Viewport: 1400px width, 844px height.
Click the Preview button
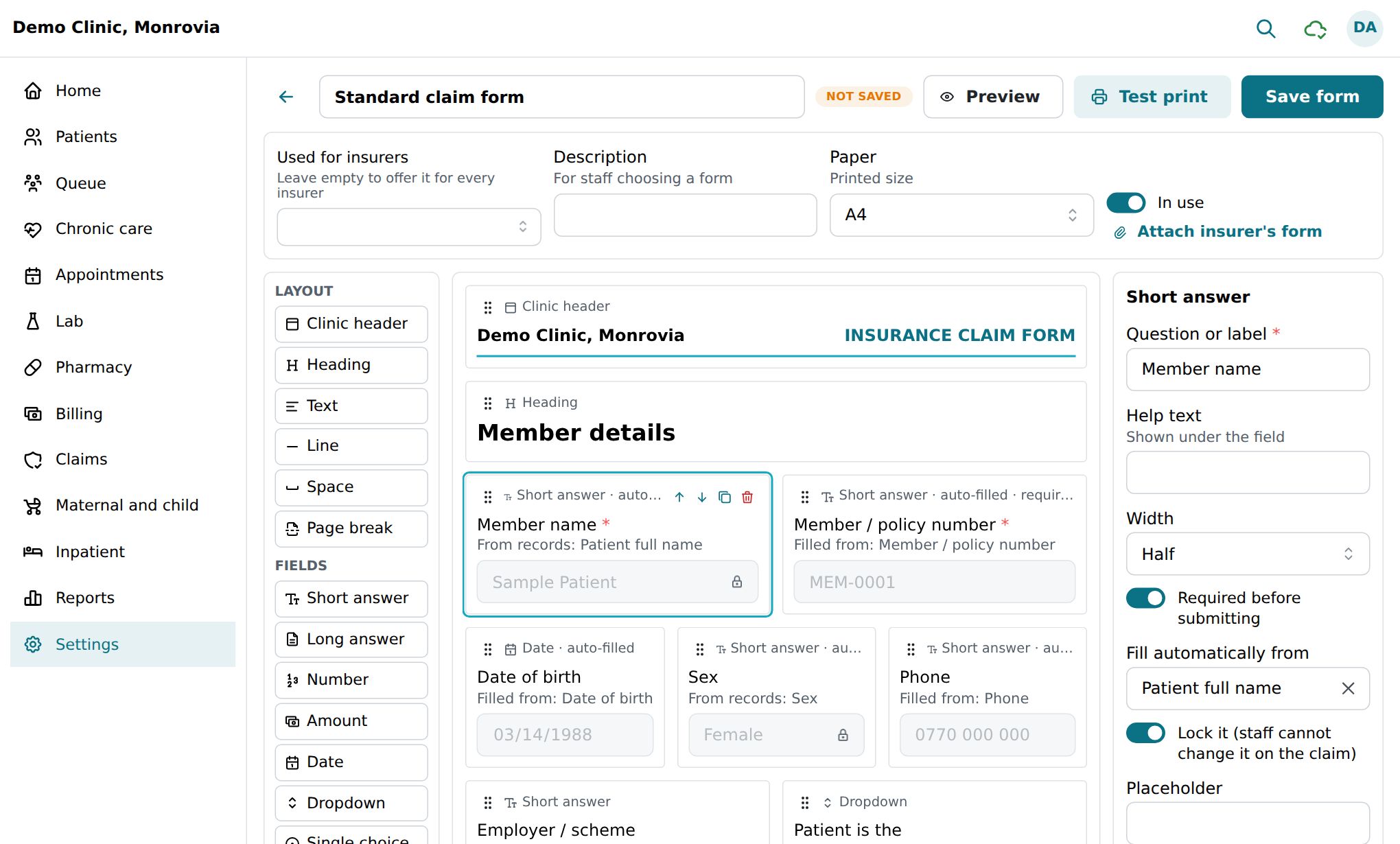coord(993,97)
